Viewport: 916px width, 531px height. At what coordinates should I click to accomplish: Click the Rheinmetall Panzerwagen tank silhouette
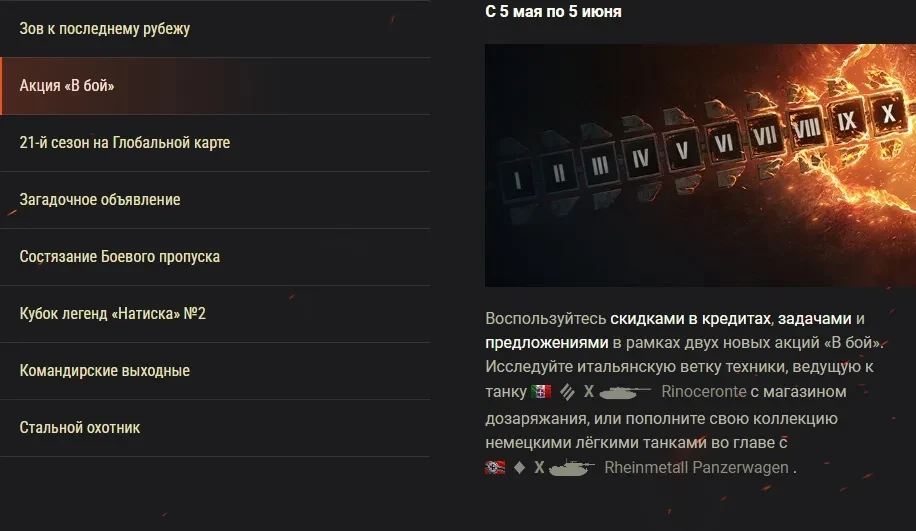pyautogui.click(x=571, y=468)
